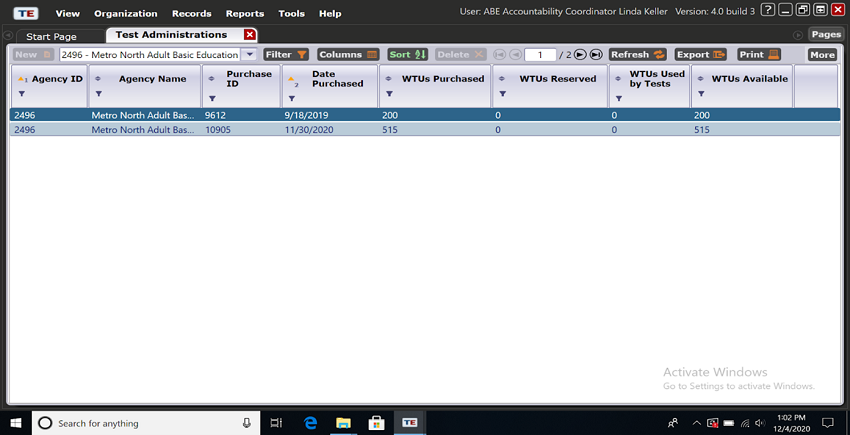
Task: Open filter funnel under Date Purchased
Action: 292,99
